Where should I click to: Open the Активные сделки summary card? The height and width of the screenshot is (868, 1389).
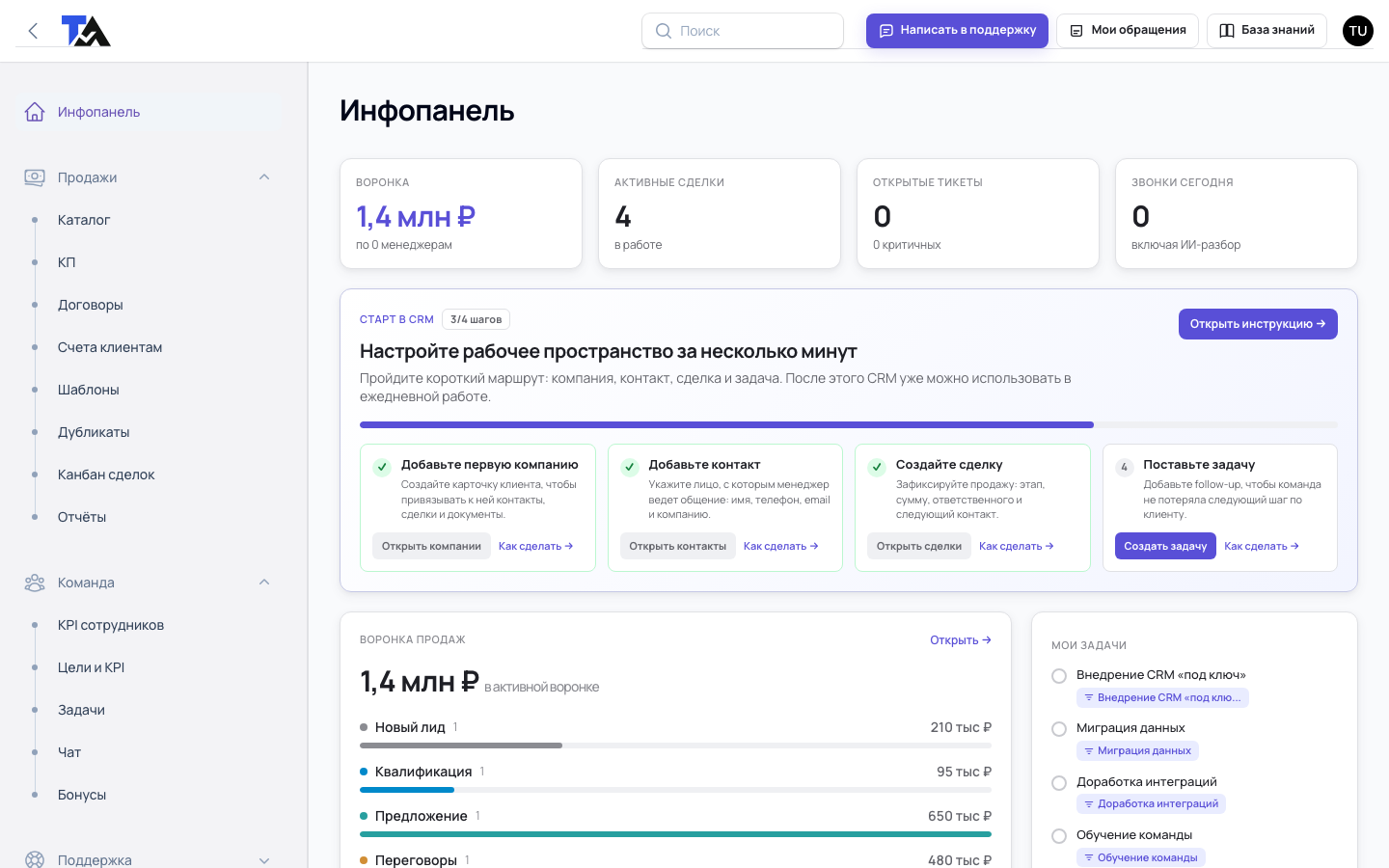[720, 214]
